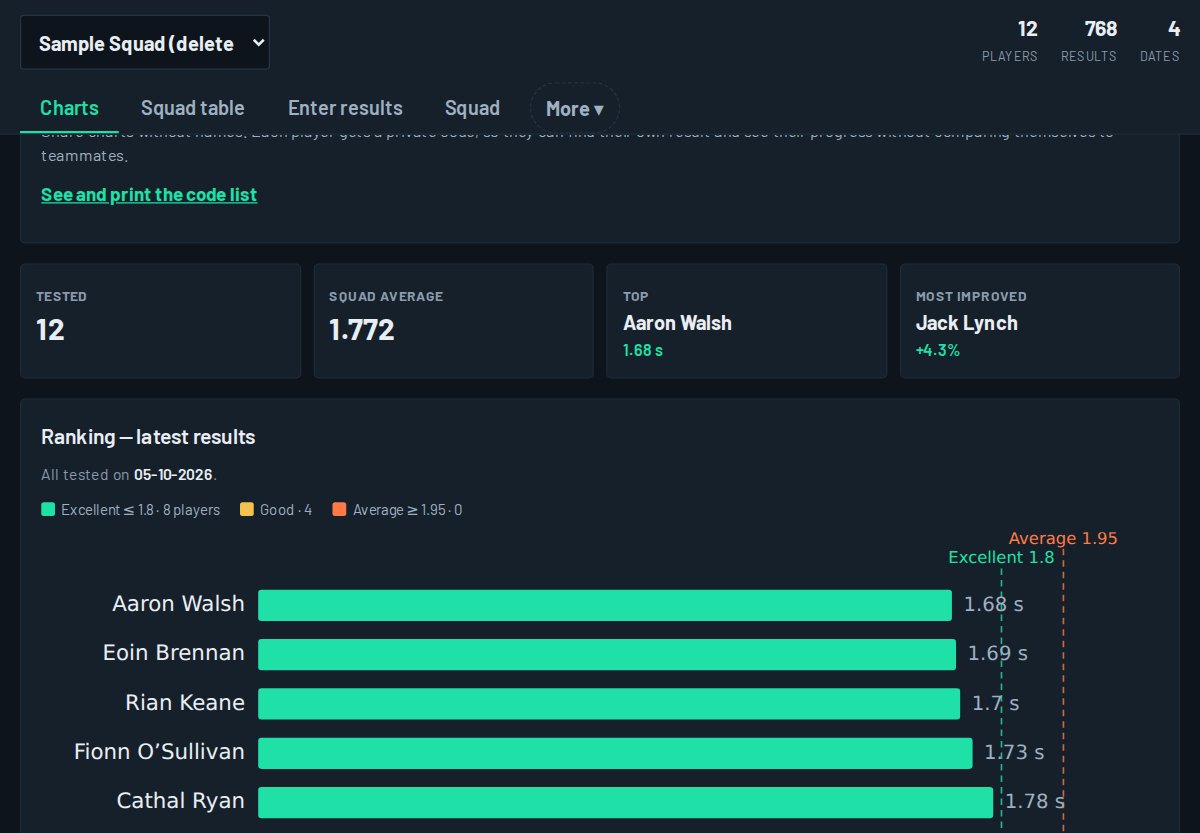The image size is (1200, 833).
Task: Click the 'Cathal Ryan' chart label
Action: (181, 801)
